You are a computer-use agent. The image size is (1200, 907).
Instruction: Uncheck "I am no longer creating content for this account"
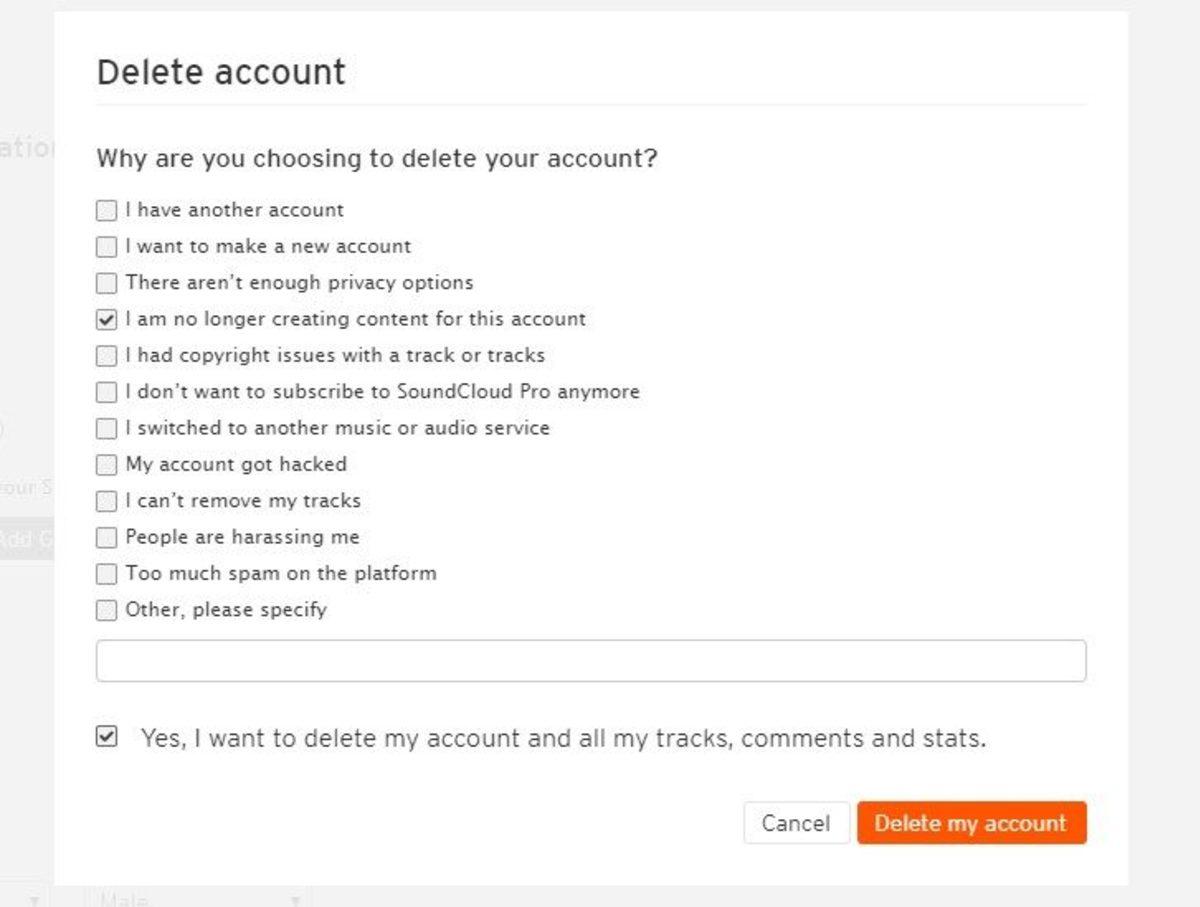coord(106,319)
